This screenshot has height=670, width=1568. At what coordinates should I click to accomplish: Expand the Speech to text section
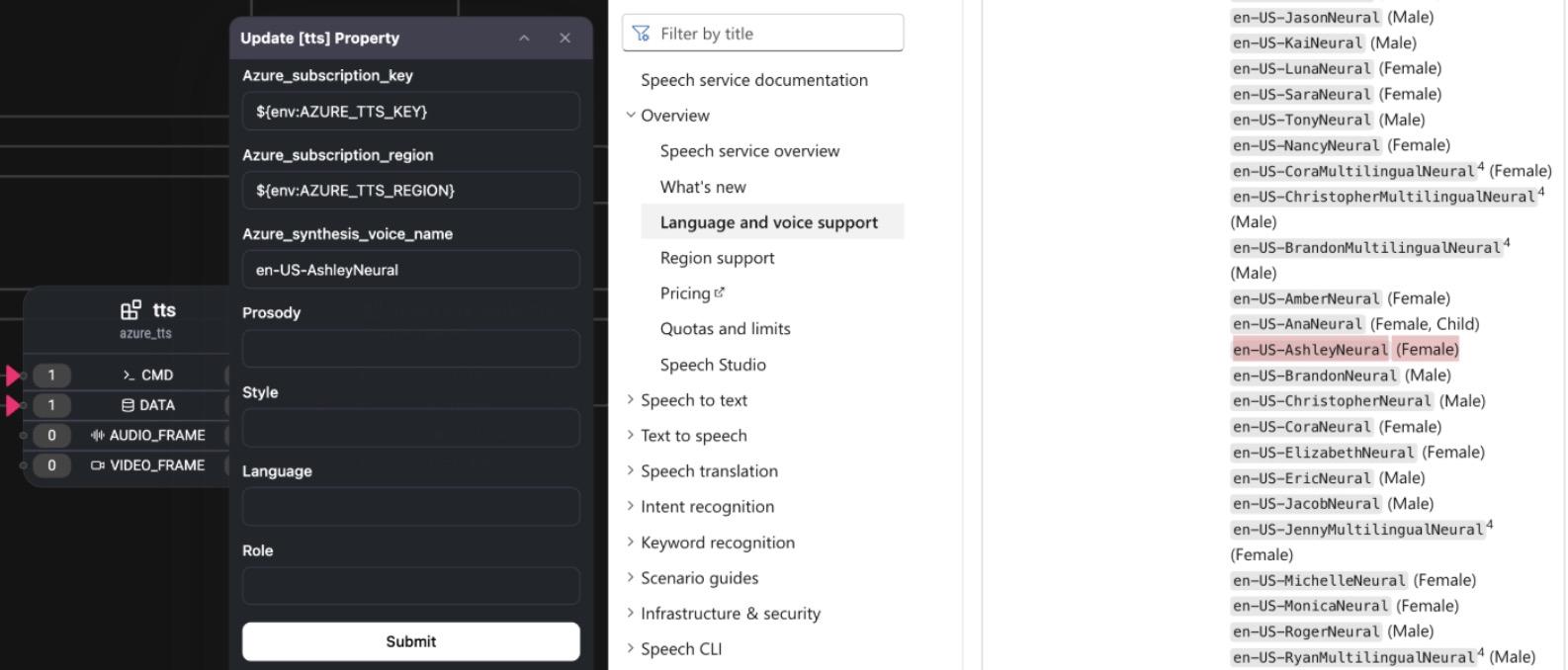coord(632,400)
